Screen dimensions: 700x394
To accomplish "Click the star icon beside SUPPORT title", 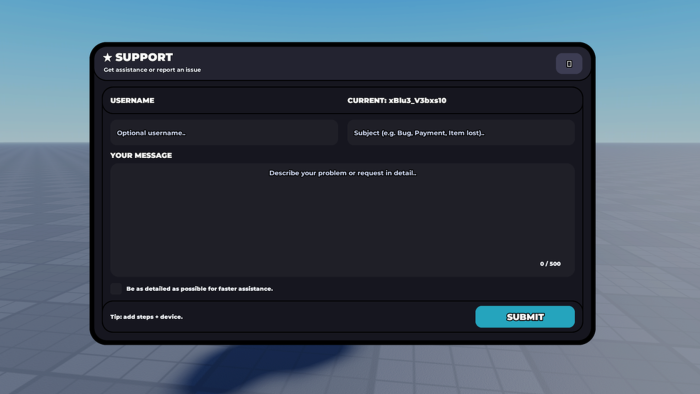I will tap(107, 57).
